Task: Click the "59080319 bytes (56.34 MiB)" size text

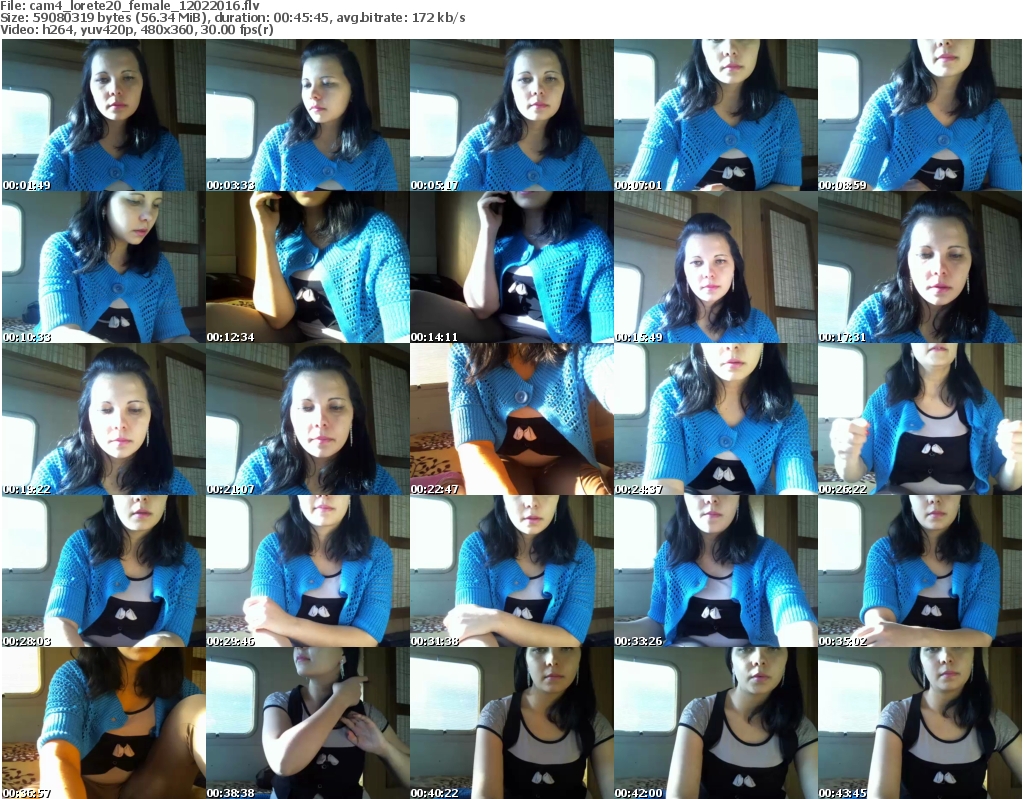Action: coord(119,18)
